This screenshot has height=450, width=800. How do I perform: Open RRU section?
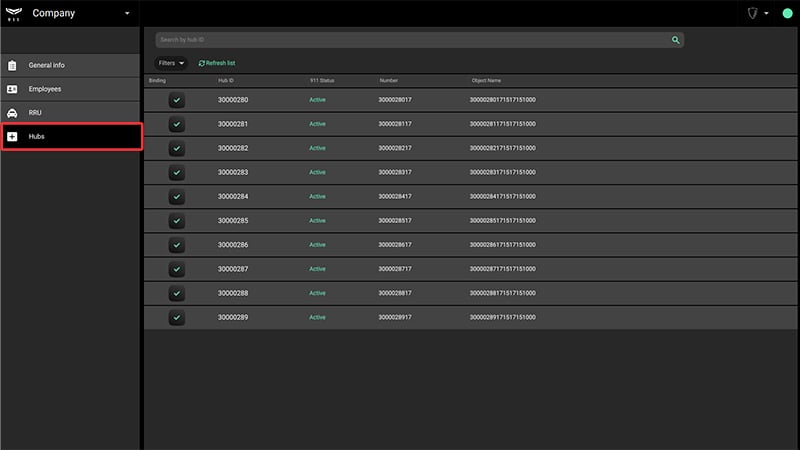70,113
